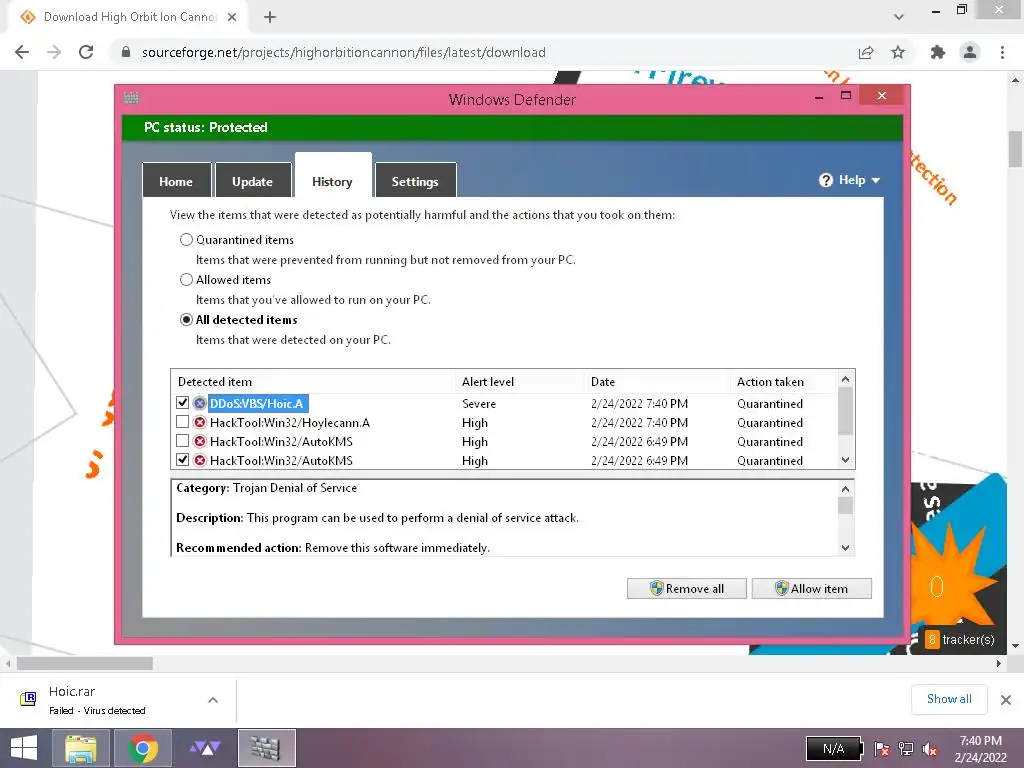
Task: Click the severe threat icon beside DDoS:VBS/Hoic.A
Action: (200, 404)
